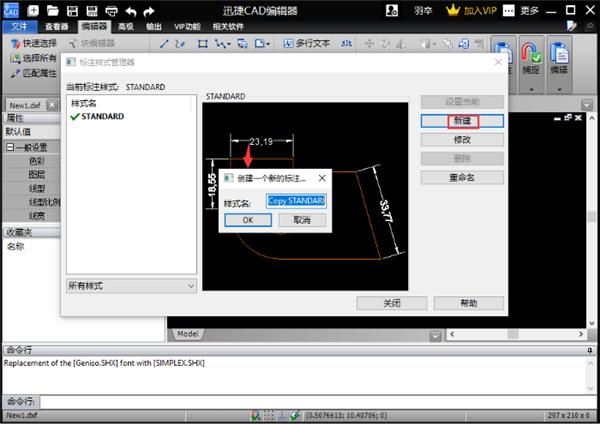Open the 所有样式 filter dropdown
The image size is (600, 424).
point(131,286)
